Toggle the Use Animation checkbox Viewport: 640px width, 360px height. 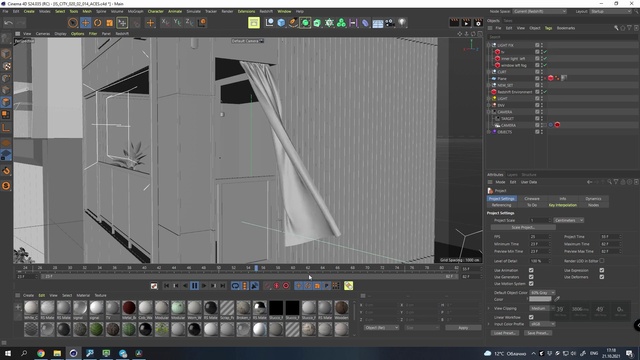click(531, 270)
